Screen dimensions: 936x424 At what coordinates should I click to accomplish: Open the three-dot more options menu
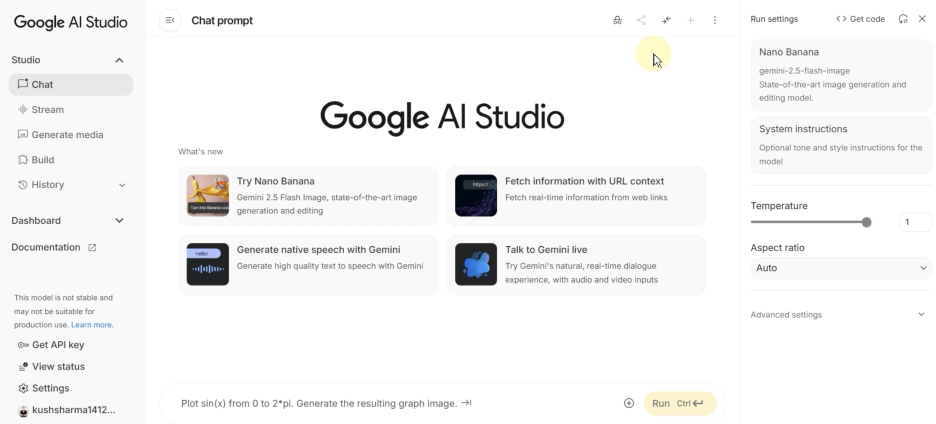(x=715, y=20)
